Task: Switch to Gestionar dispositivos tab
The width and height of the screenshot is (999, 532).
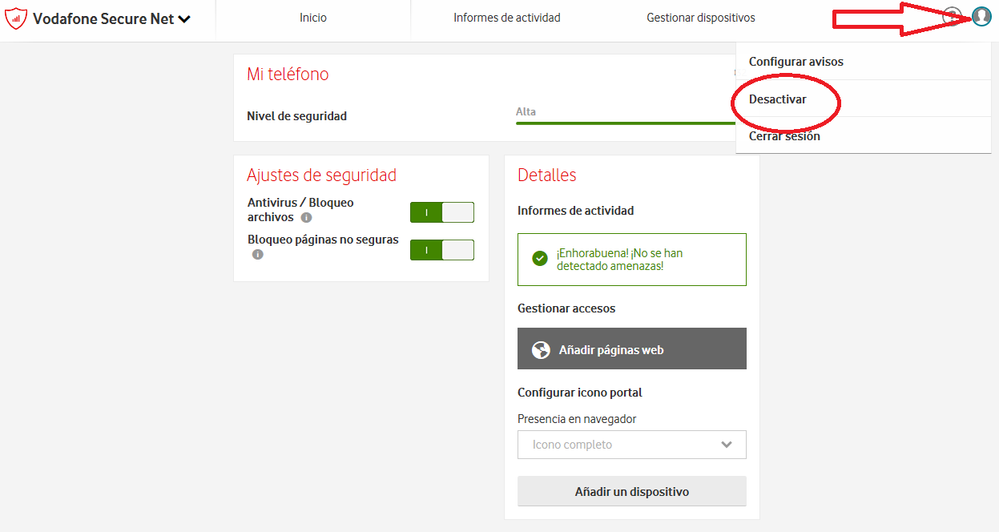Action: point(700,18)
